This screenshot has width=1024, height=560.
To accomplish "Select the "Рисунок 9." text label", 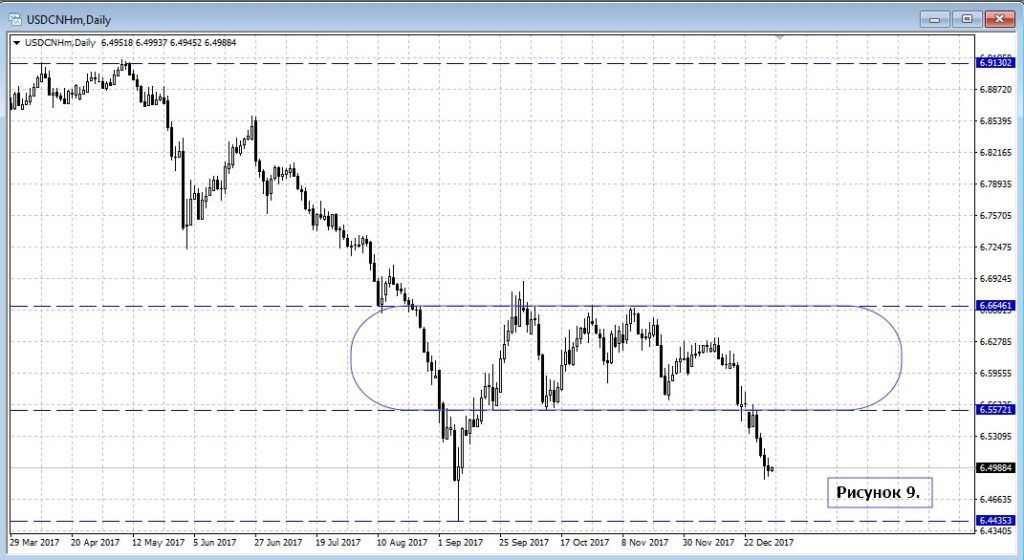I will click(878, 492).
